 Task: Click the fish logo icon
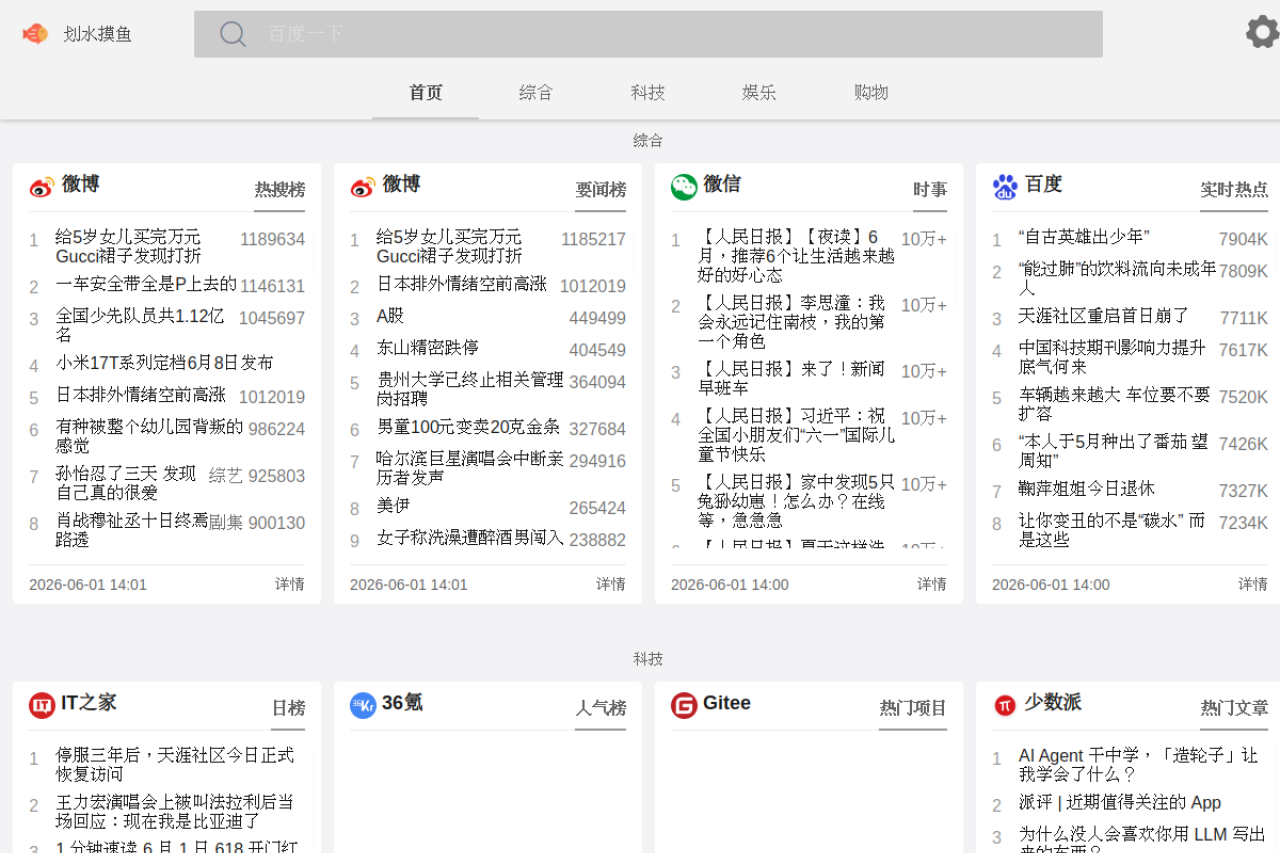tap(35, 34)
